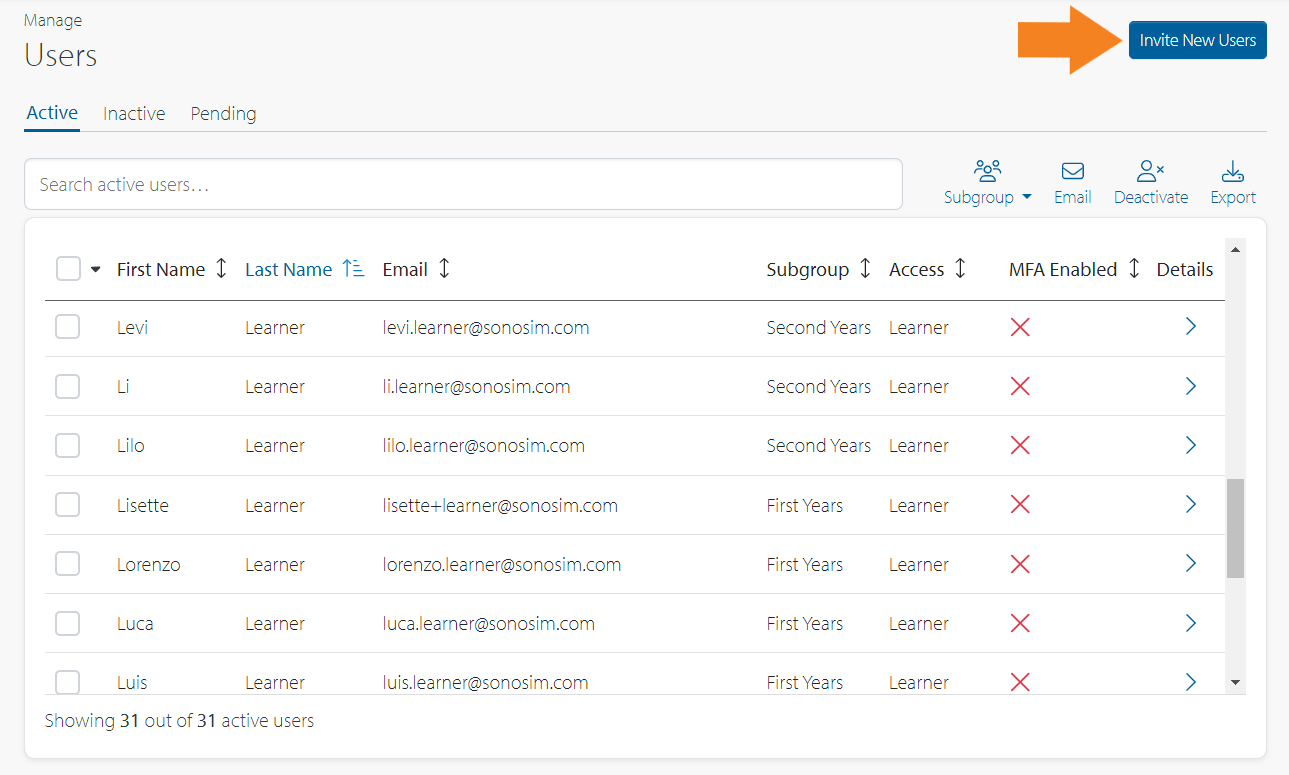Open details for Lorenzo Learner

pyautogui.click(x=1190, y=563)
